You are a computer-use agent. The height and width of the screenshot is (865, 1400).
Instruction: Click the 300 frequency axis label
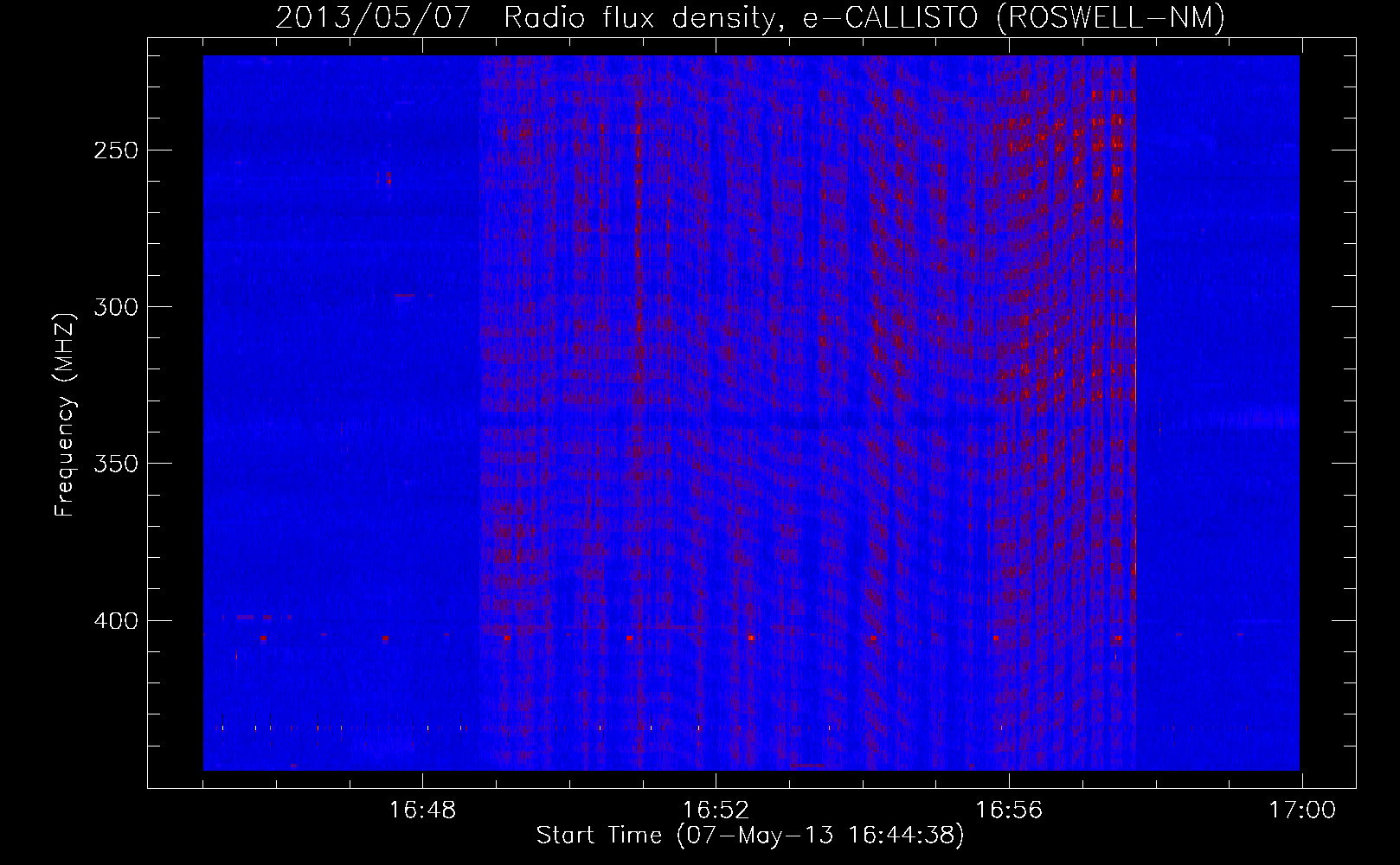point(115,307)
